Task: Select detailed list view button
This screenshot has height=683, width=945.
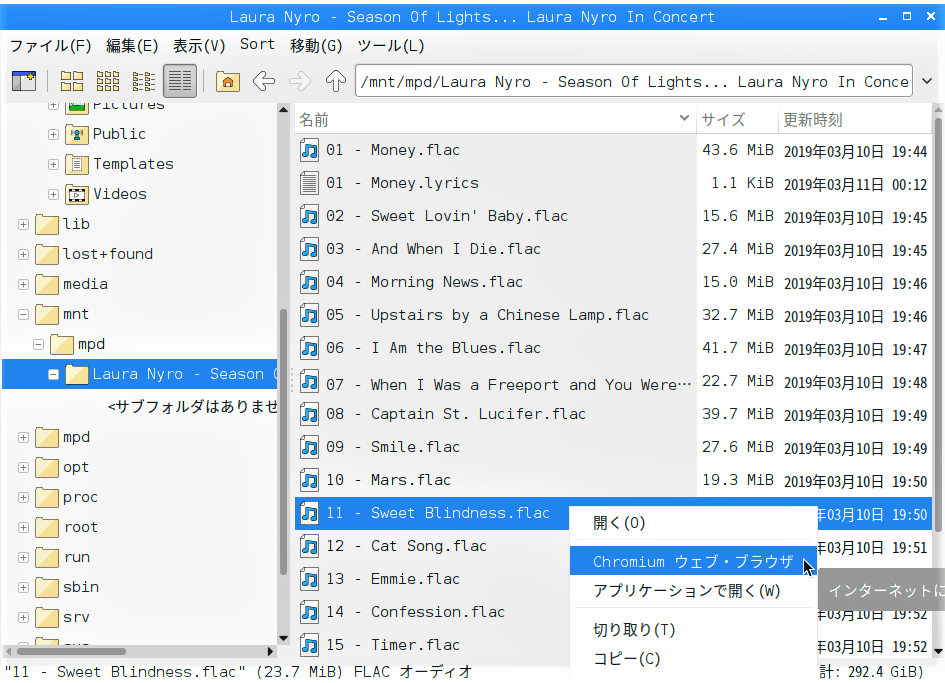Action: tap(180, 81)
